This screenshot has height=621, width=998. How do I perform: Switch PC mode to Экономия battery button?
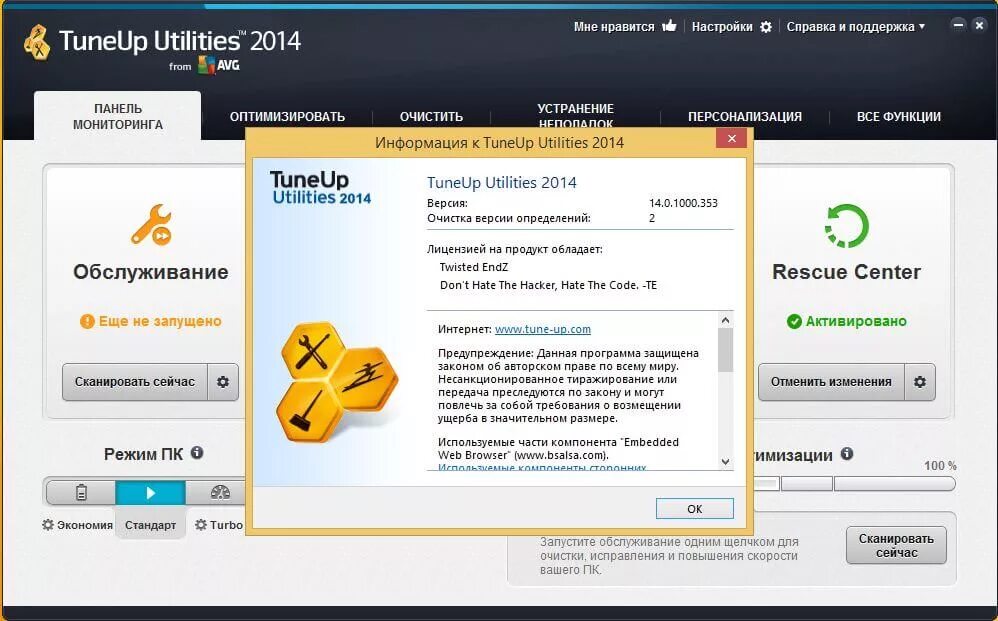[x=81, y=492]
